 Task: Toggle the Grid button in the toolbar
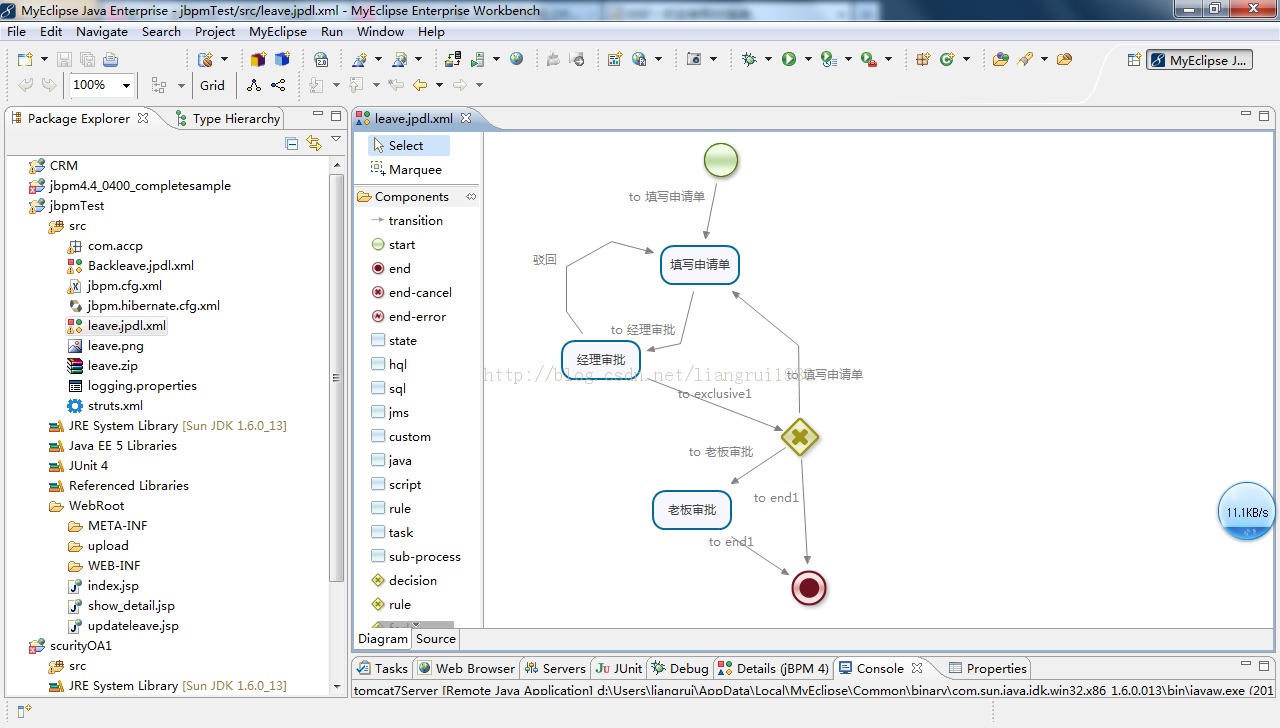tap(212, 86)
